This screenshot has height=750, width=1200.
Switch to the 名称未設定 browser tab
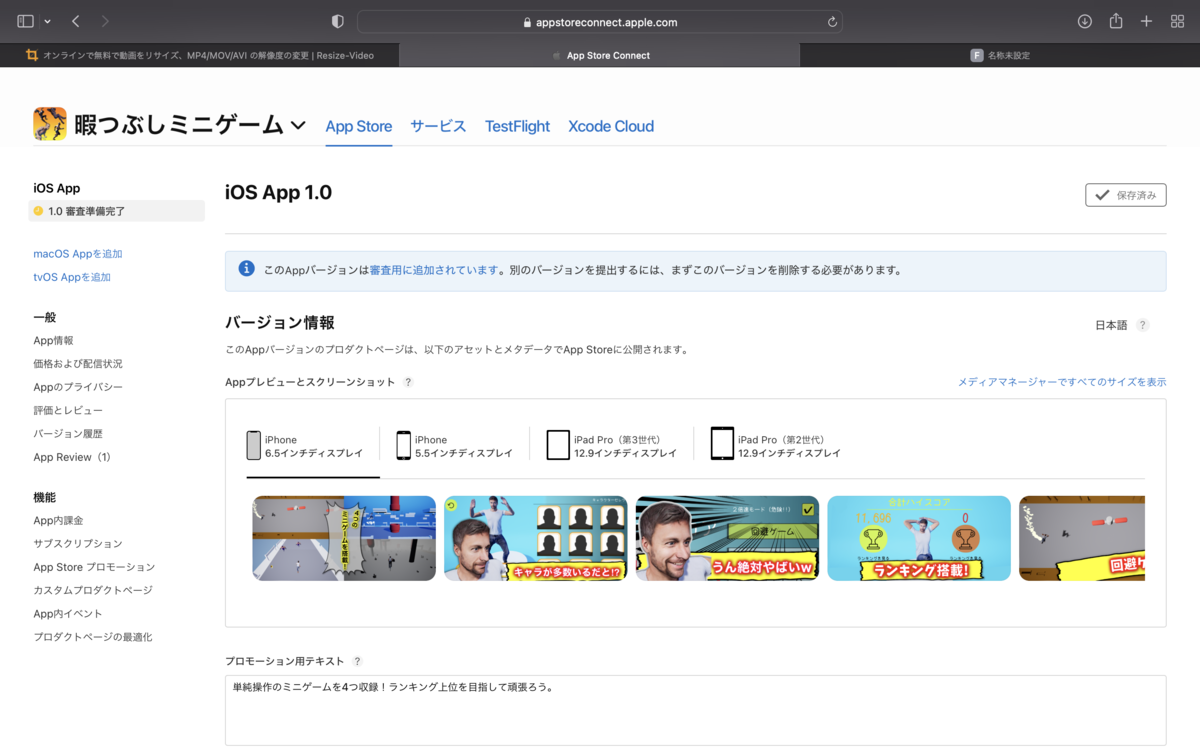(1000, 55)
